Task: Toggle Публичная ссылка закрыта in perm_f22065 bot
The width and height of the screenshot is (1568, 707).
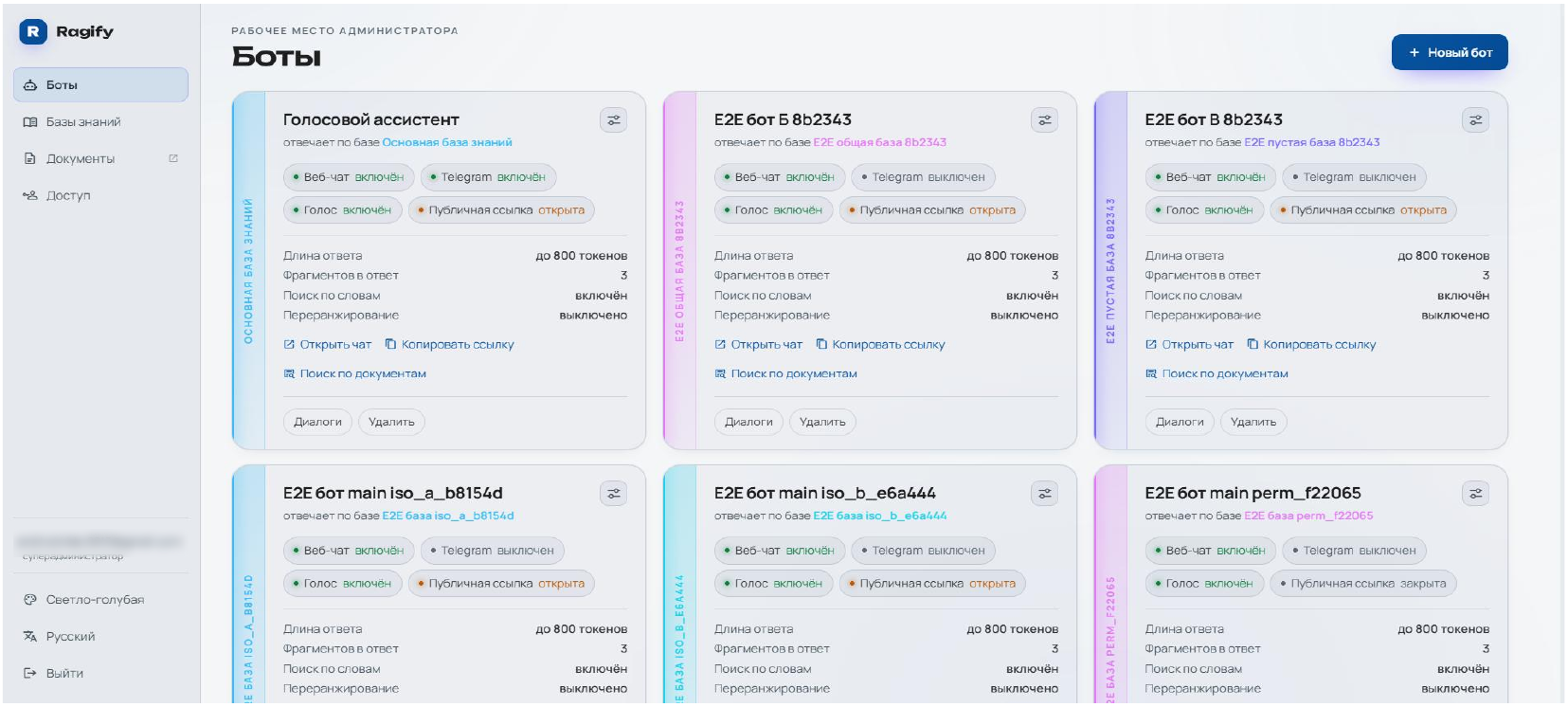Action: click(x=1364, y=584)
